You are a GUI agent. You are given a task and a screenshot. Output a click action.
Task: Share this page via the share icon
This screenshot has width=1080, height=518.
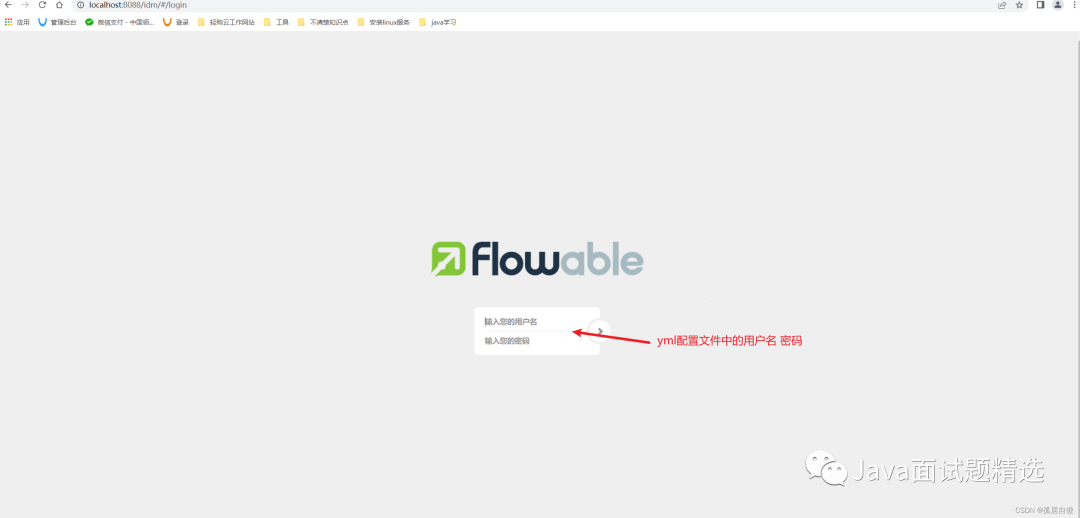click(1002, 5)
